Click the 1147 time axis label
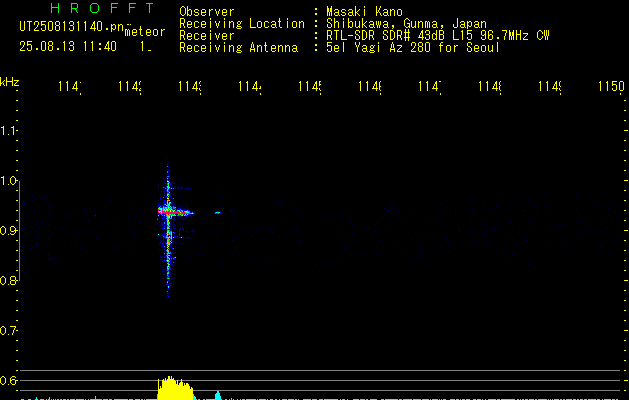Viewport: 629px width, 400px height. 430,86
